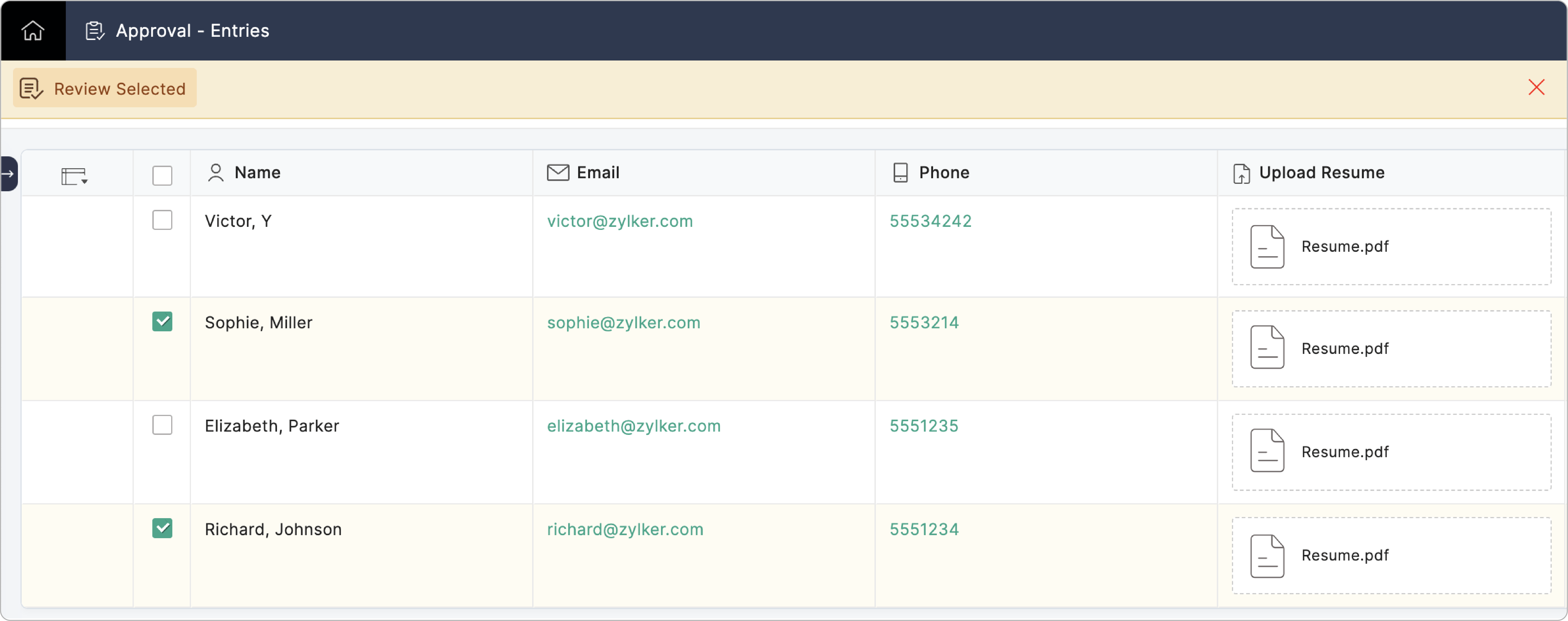The height and width of the screenshot is (621, 1568).
Task: Expand the left side panel arrow
Action: [x=9, y=174]
